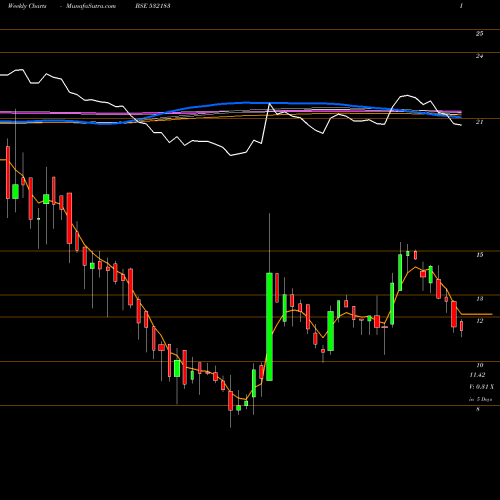The image size is (500, 500).
Task: Click the price axis label 13
Action: point(479,299)
